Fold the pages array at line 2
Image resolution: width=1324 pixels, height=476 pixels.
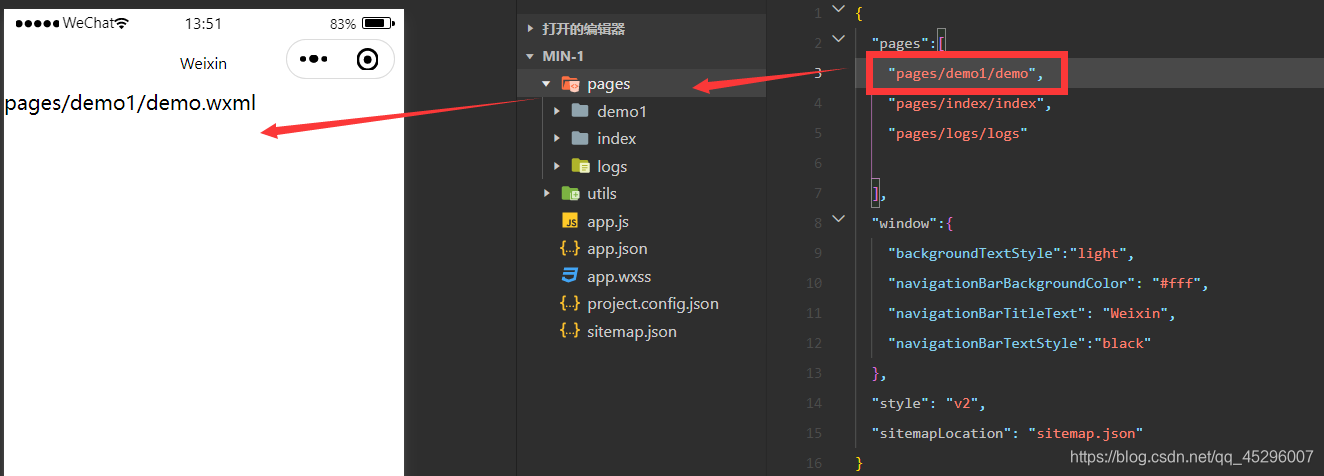(838, 41)
